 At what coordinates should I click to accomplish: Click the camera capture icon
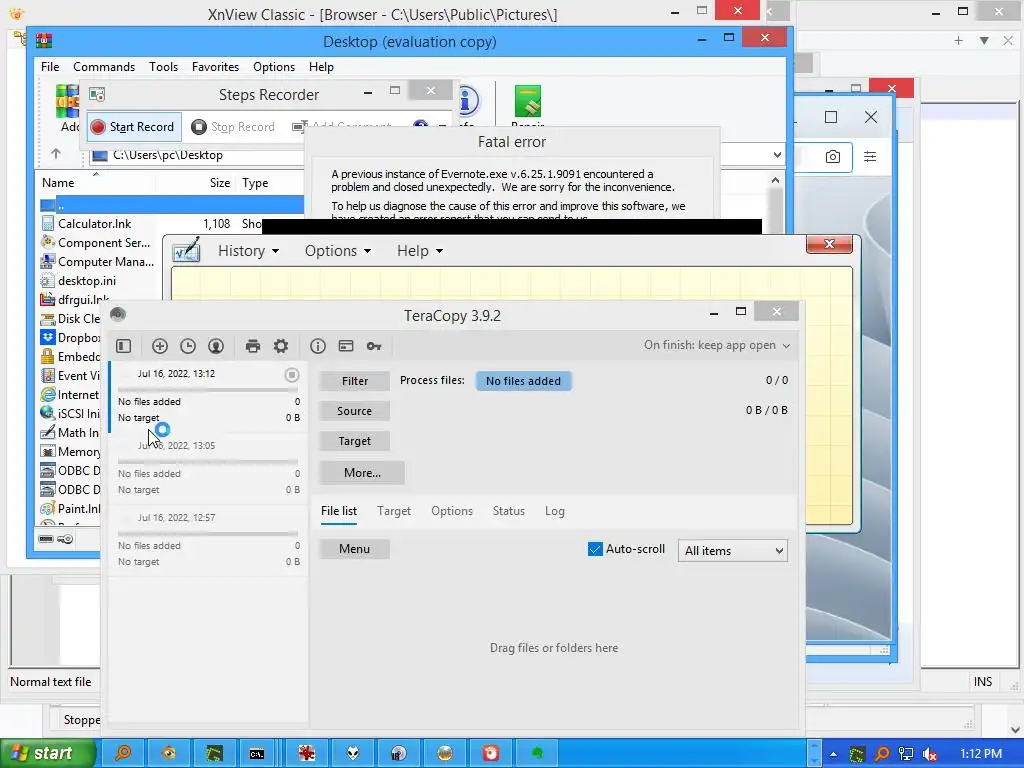pos(833,157)
